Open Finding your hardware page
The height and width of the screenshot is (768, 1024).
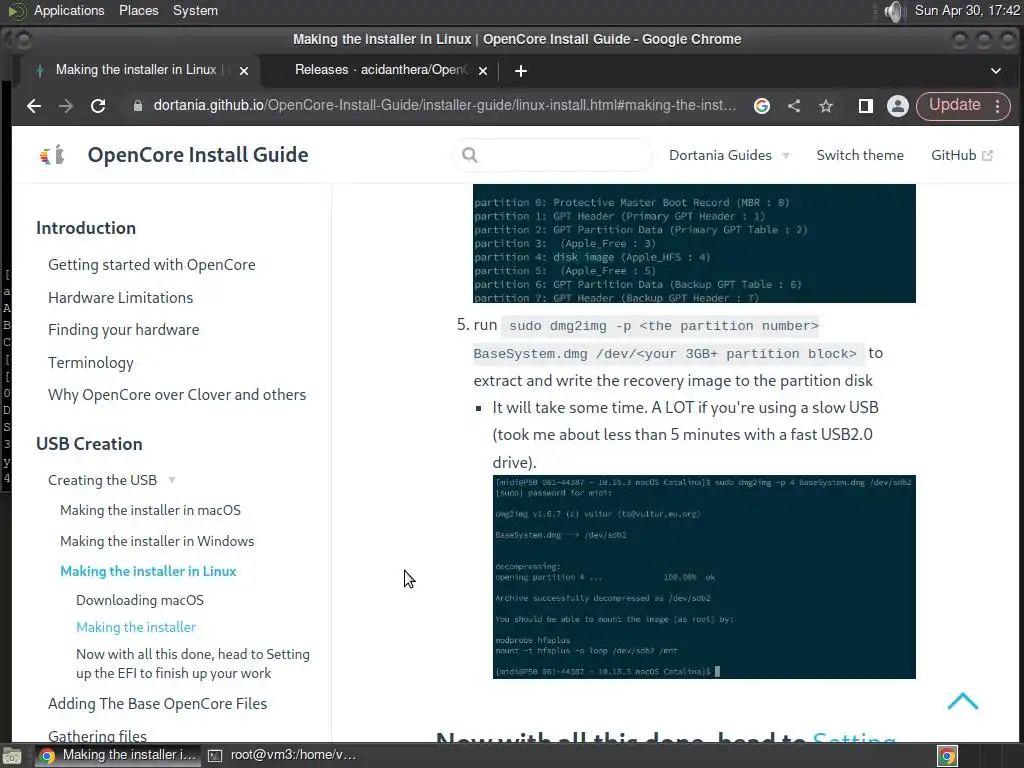[123, 330]
